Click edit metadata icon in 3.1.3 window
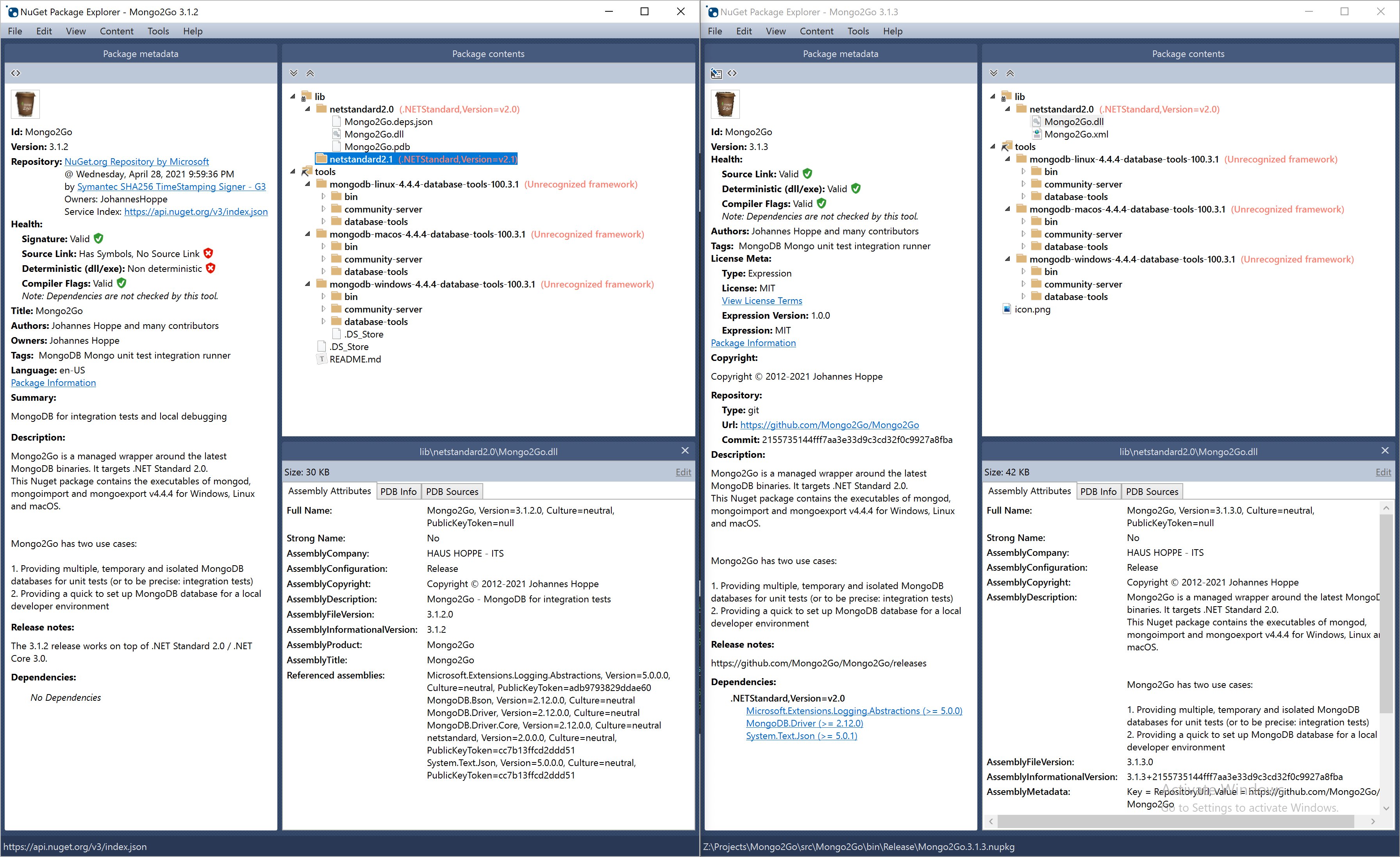1400x857 pixels. point(716,73)
